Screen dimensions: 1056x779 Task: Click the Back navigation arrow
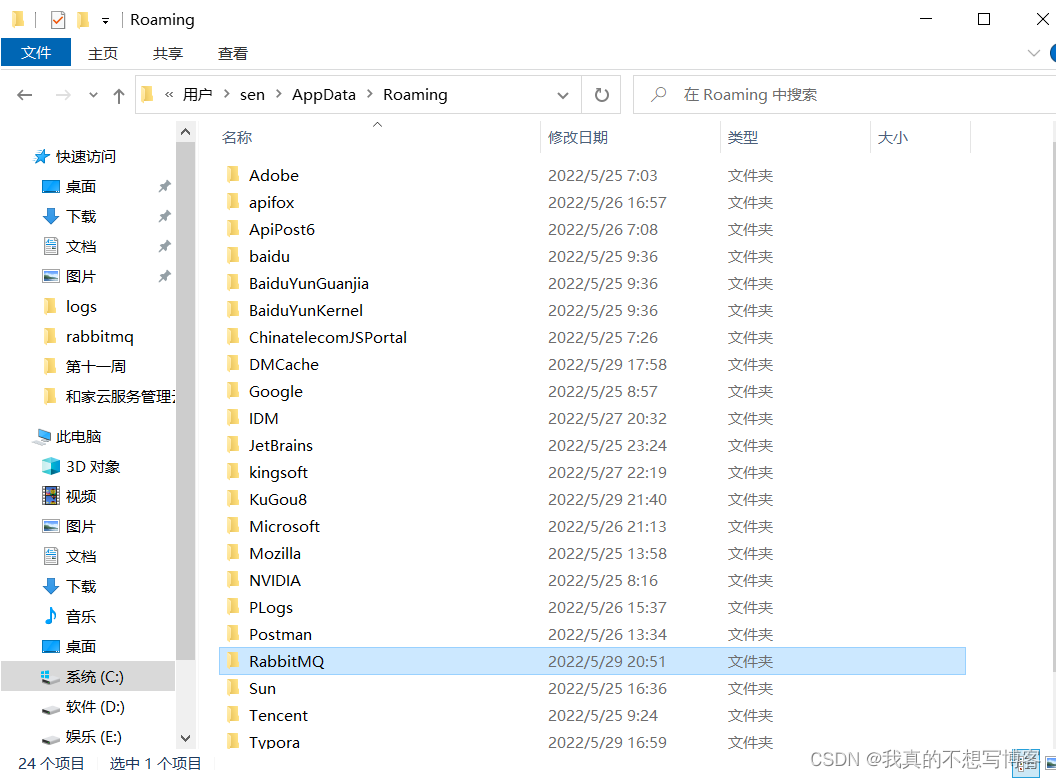tap(25, 95)
